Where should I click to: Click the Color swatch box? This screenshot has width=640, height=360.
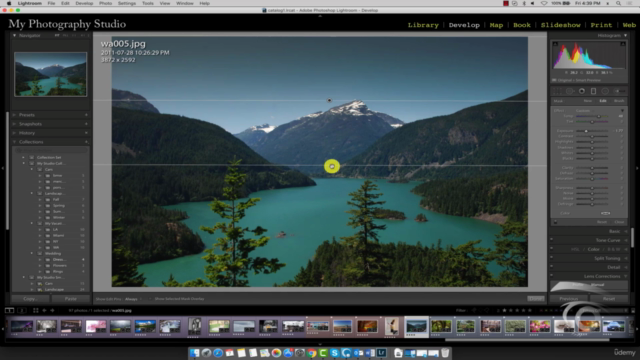[605, 213]
